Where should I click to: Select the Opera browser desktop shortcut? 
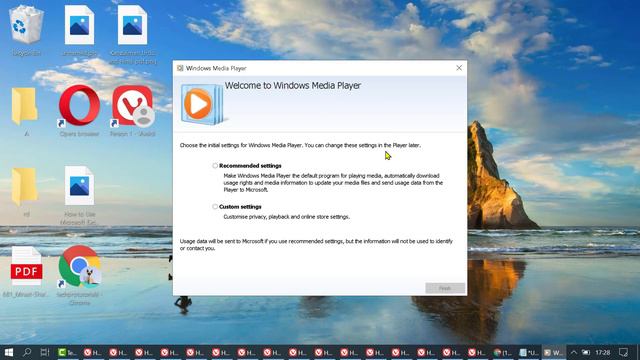[79, 110]
